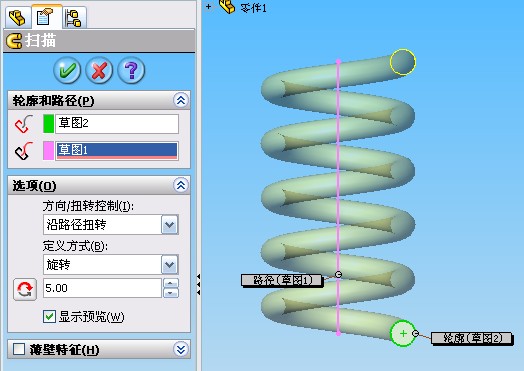Confirm the sweep with the green checkmark
This screenshot has height=371, width=524.
click(x=67, y=70)
